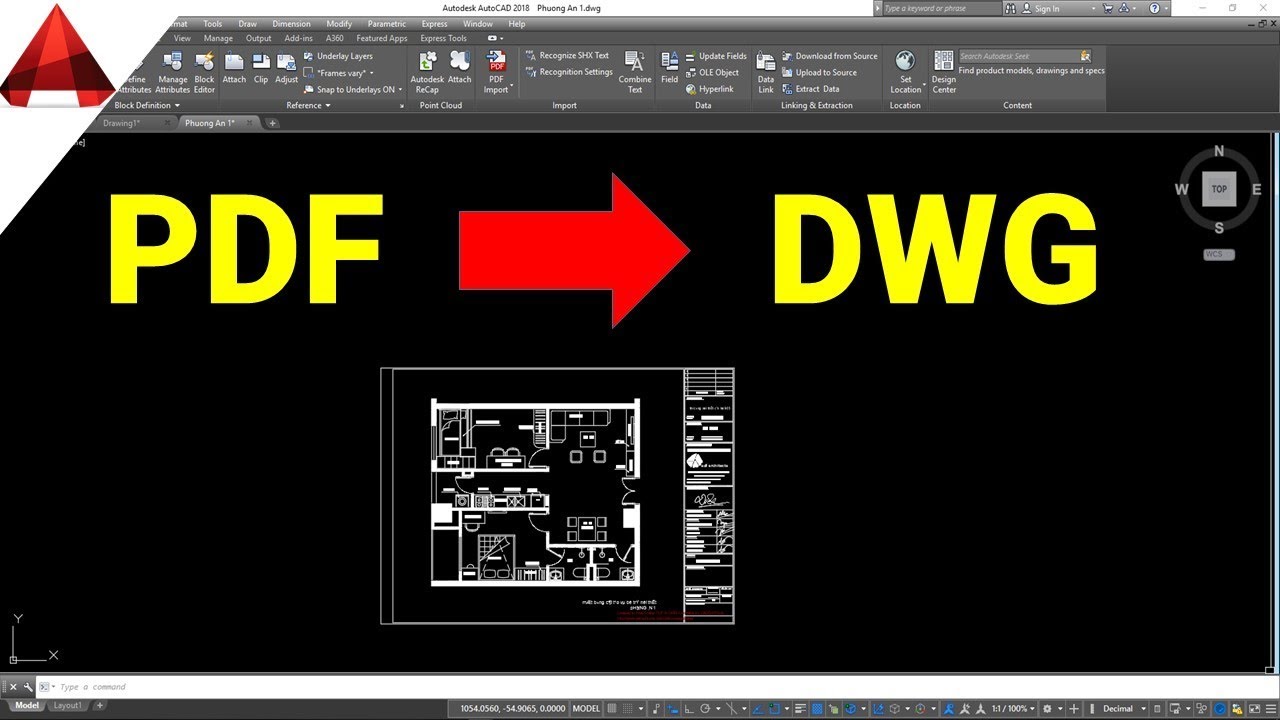Viewport: 1280px width, 720px height.
Task: Start the Extract Data wizard
Action: [x=810, y=89]
